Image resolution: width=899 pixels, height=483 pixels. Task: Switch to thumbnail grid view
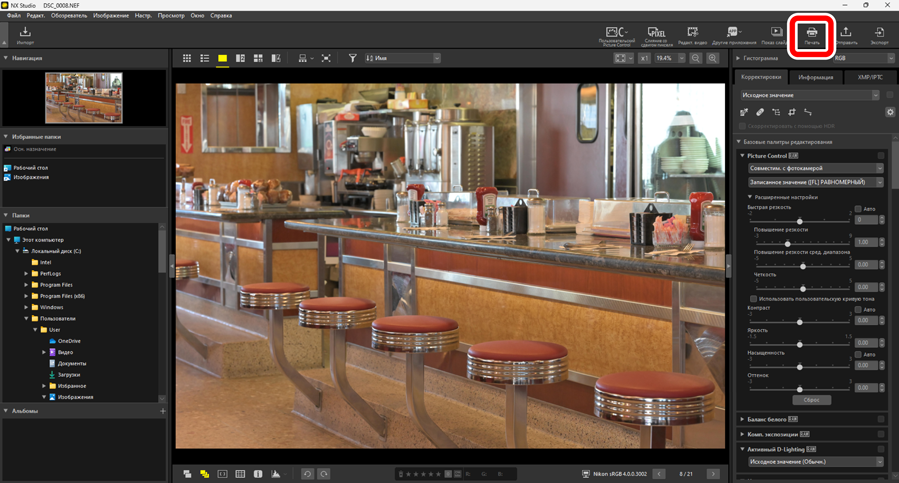187,59
